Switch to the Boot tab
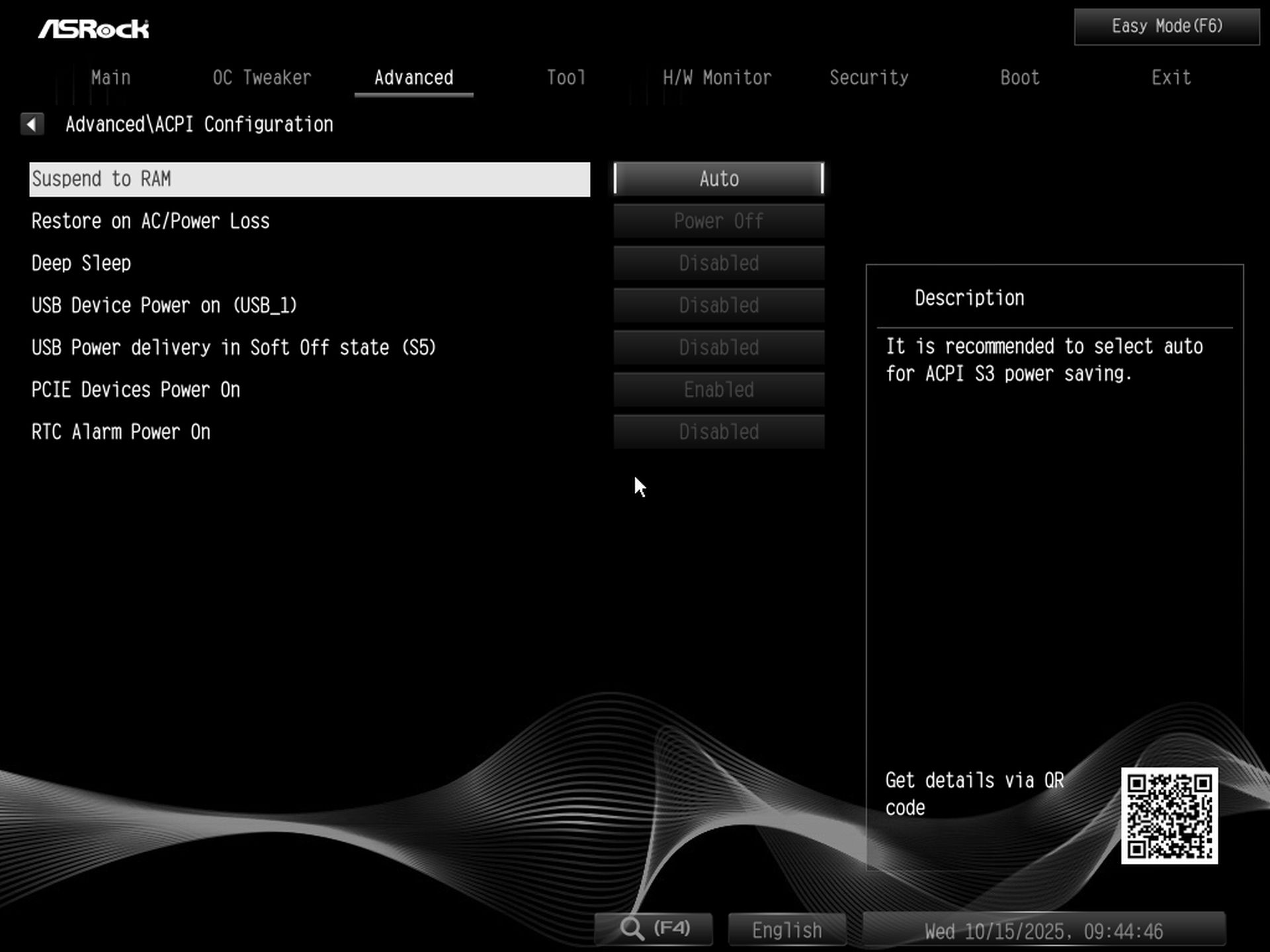Viewport: 1270px width, 952px height. pyautogui.click(x=1019, y=77)
